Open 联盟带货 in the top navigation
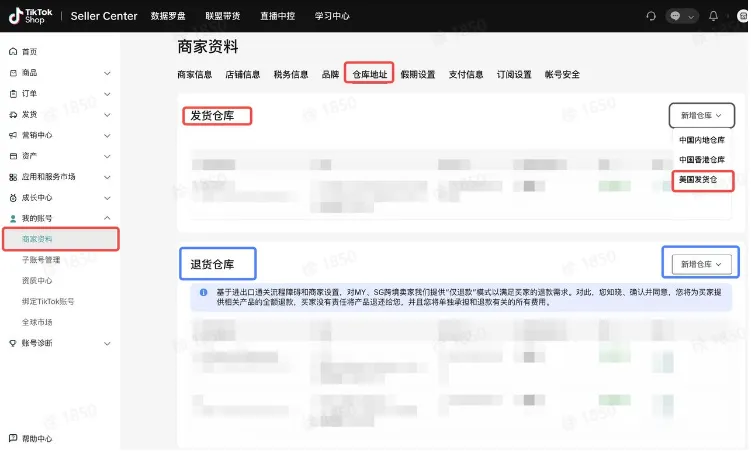751x453 pixels. (223, 16)
